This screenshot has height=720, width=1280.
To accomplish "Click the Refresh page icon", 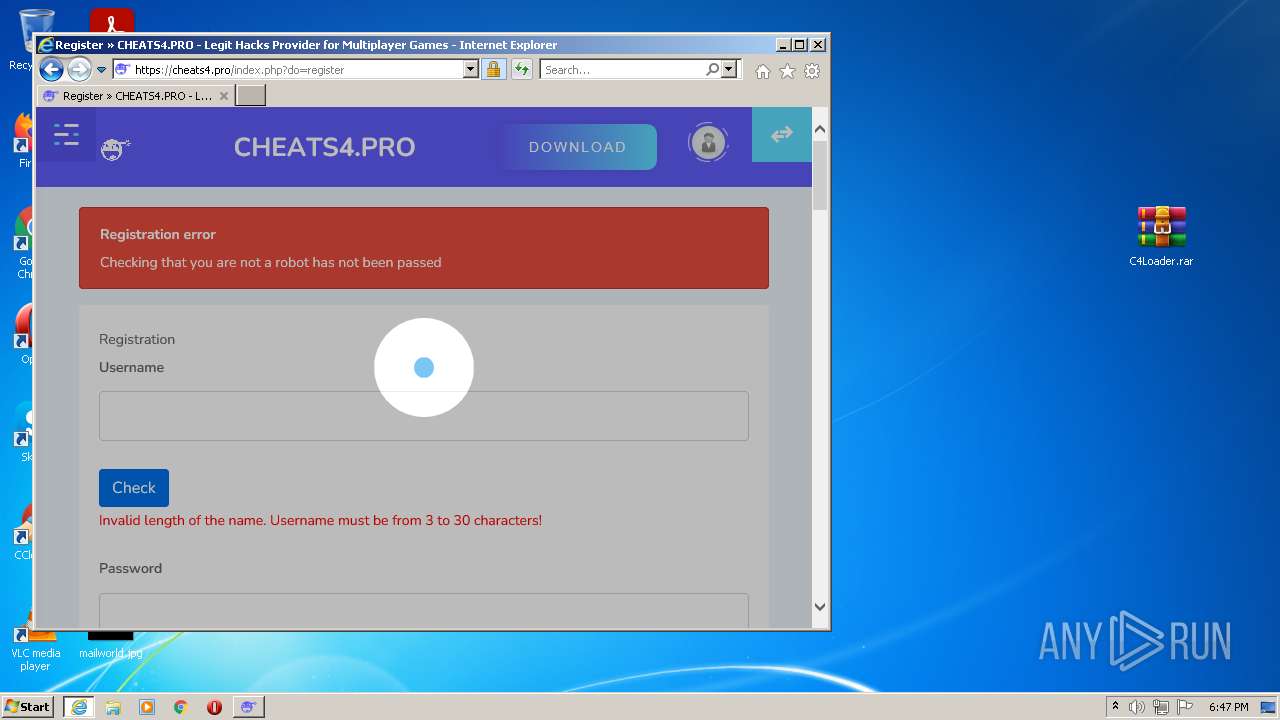I will pyautogui.click(x=521, y=70).
